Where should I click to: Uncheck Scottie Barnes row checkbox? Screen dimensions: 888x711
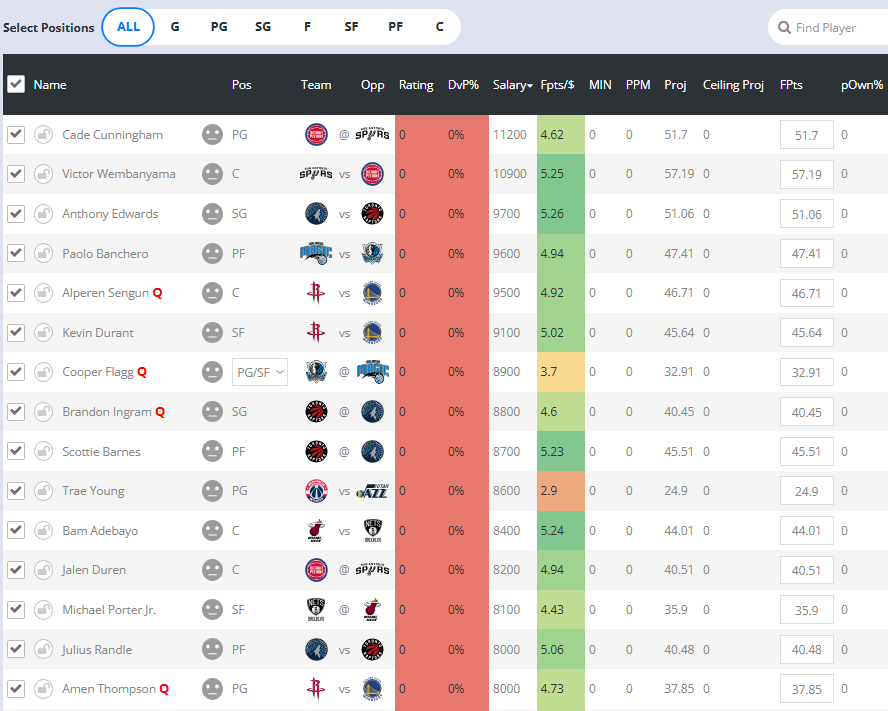point(16,452)
